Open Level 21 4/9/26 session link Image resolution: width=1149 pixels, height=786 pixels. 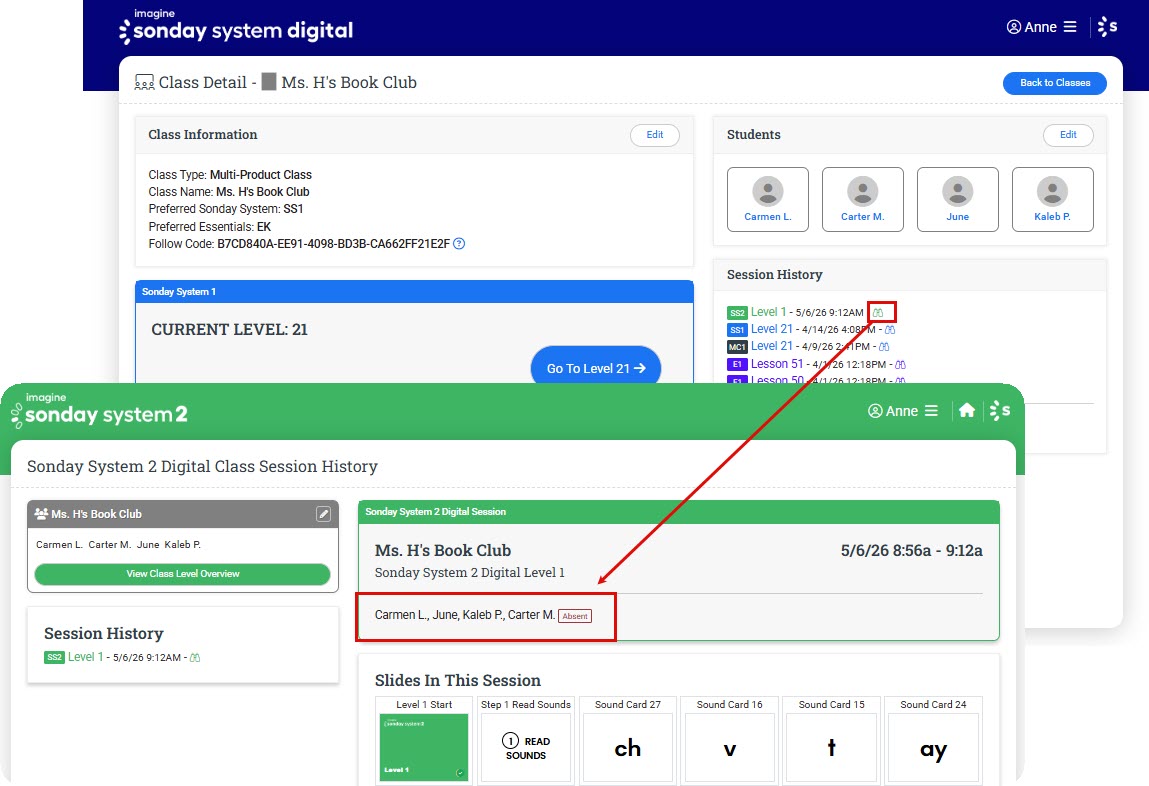(x=771, y=346)
